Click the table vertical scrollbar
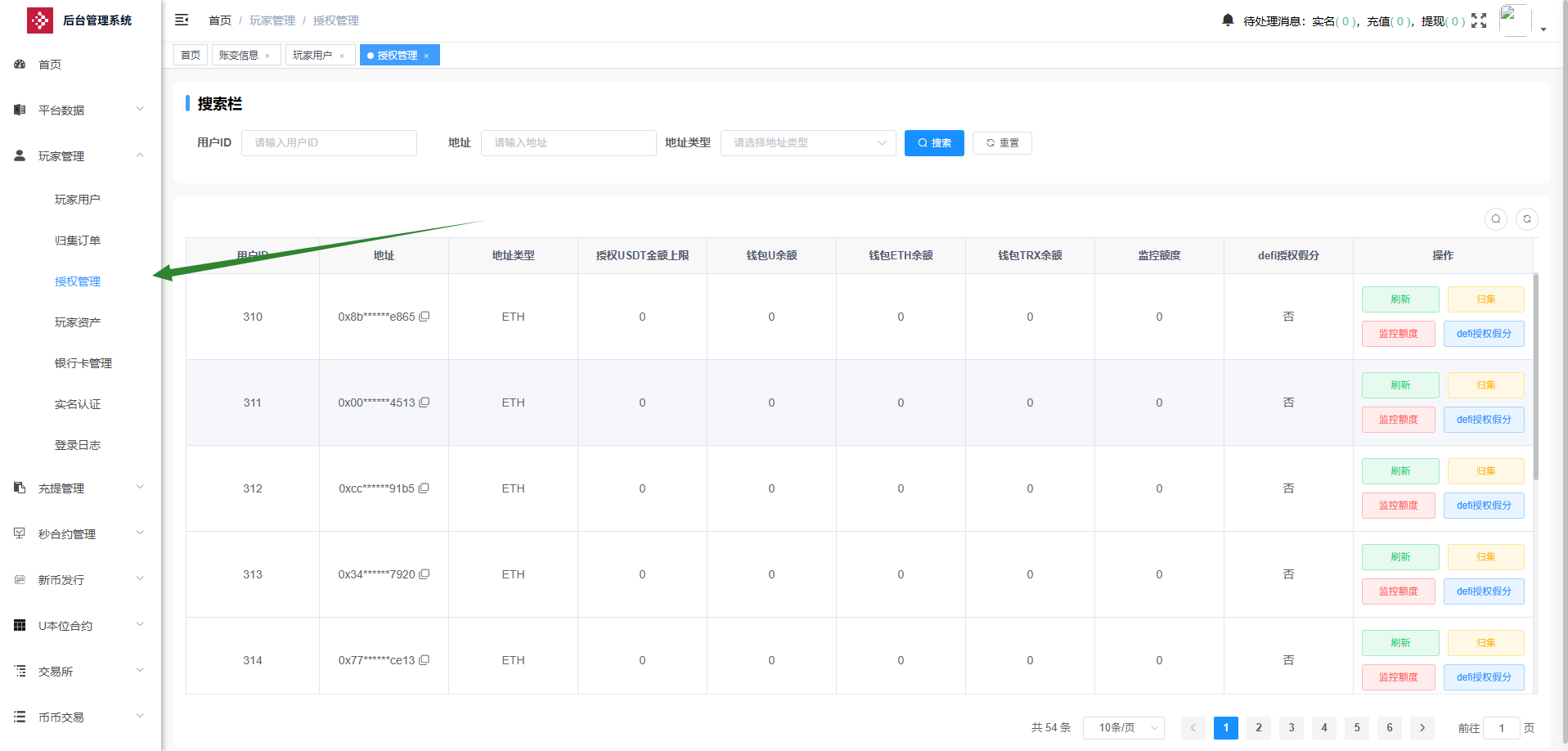The height and width of the screenshot is (751, 1568). pyautogui.click(x=1536, y=376)
